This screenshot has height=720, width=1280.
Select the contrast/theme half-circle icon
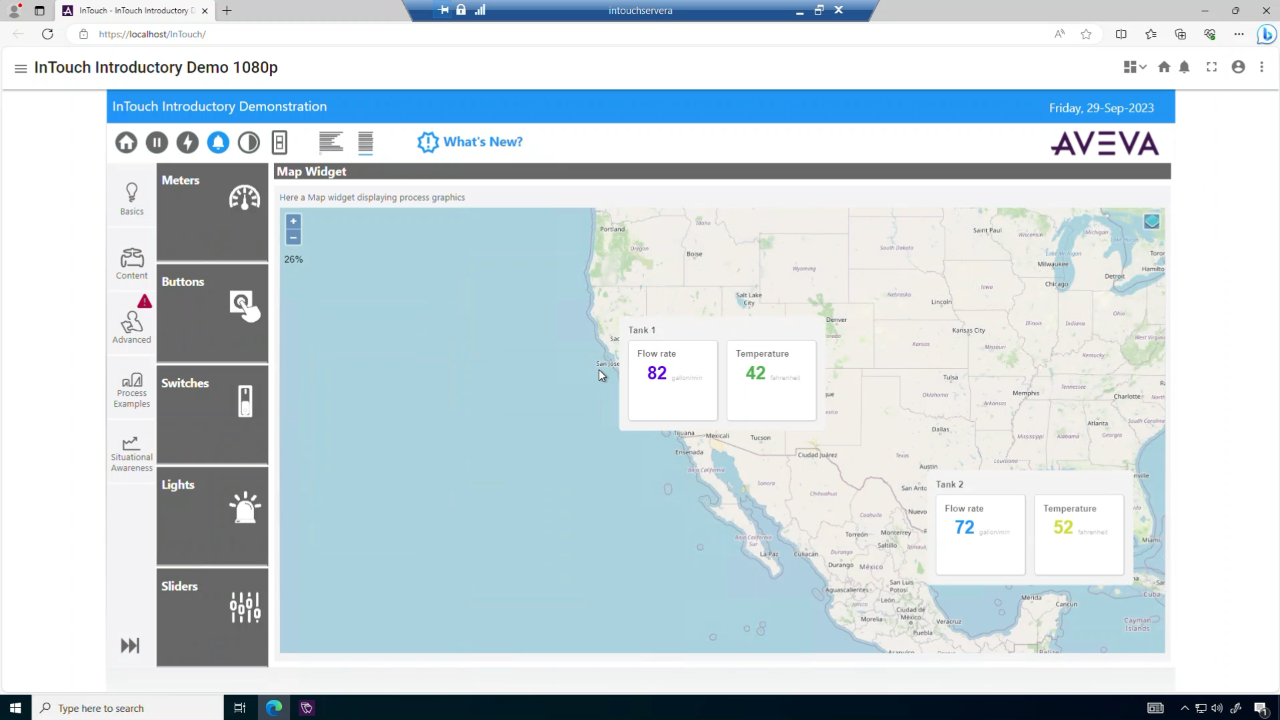pyautogui.click(x=248, y=142)
